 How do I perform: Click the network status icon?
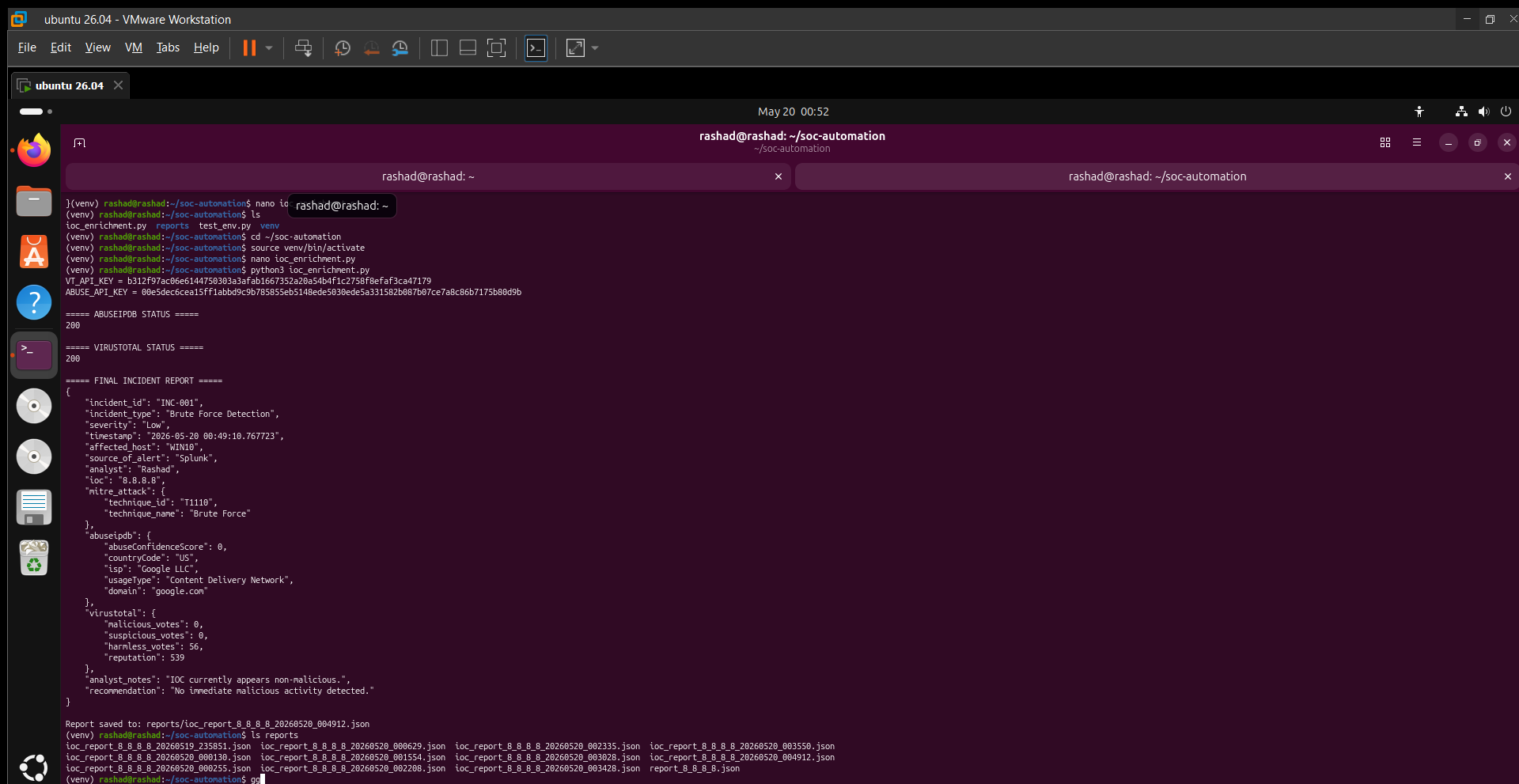[1461, 112]
